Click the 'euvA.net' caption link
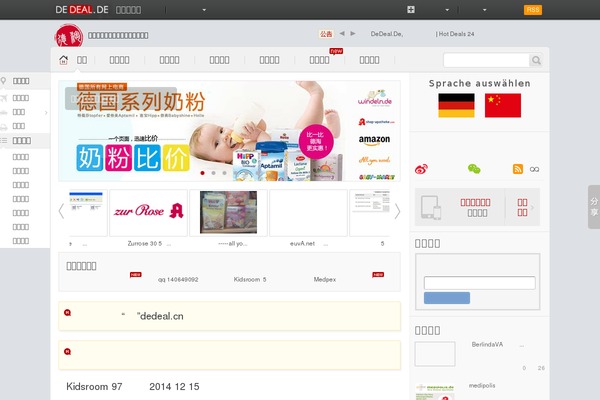 pos(302,243)
